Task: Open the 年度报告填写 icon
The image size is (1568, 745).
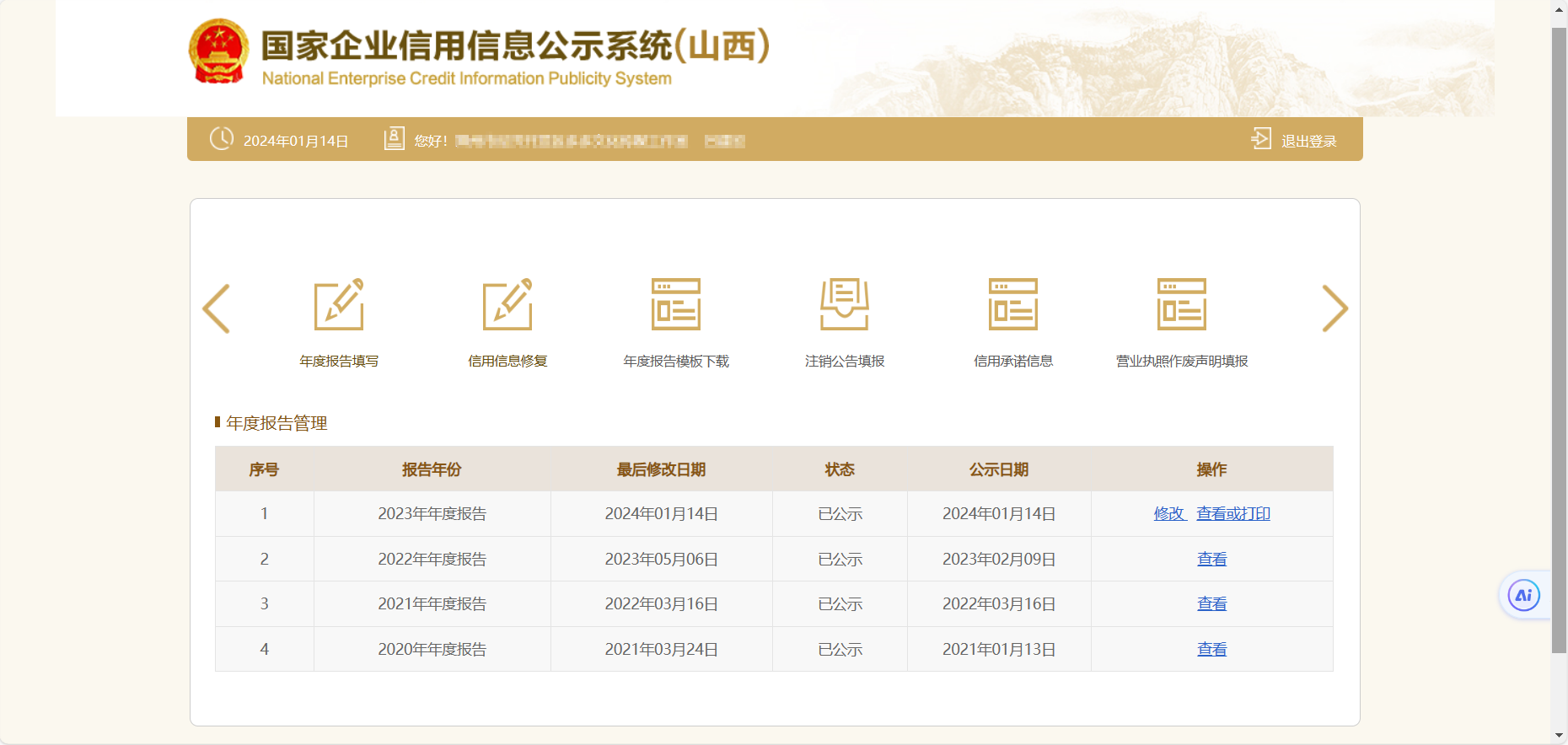Action: (339, 304)
